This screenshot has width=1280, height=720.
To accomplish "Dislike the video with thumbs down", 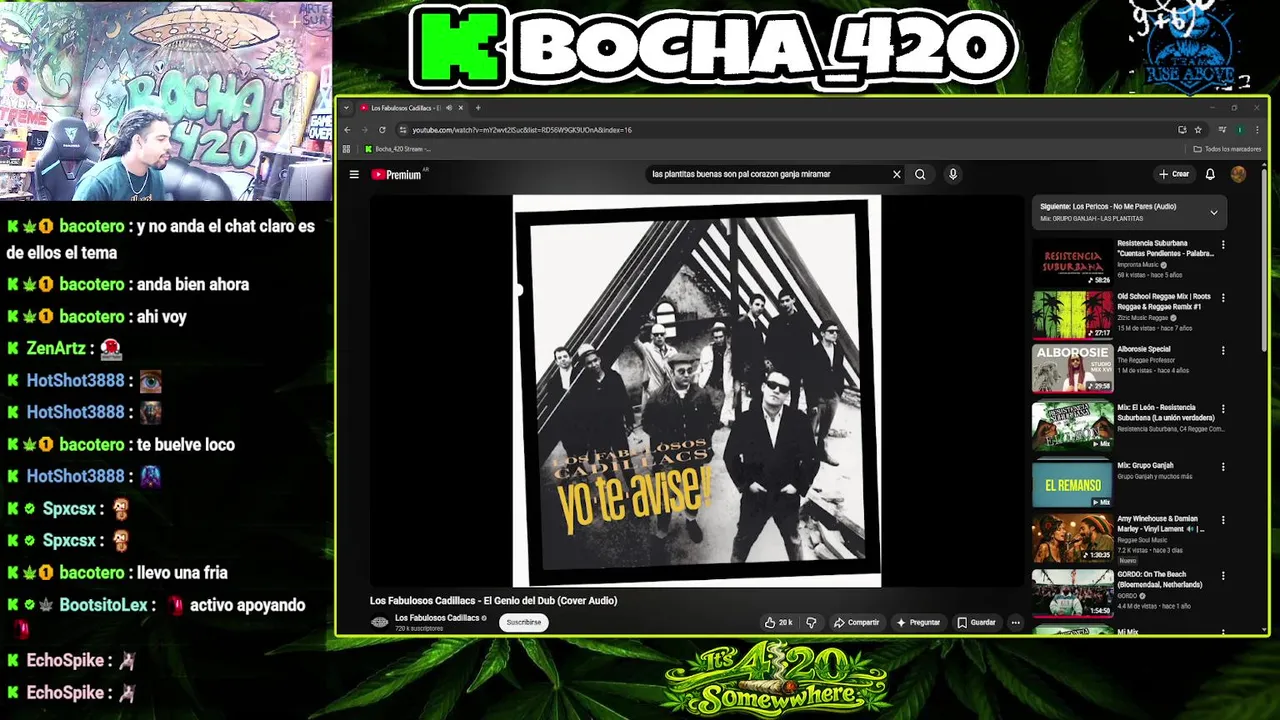I will click(811, 622).
